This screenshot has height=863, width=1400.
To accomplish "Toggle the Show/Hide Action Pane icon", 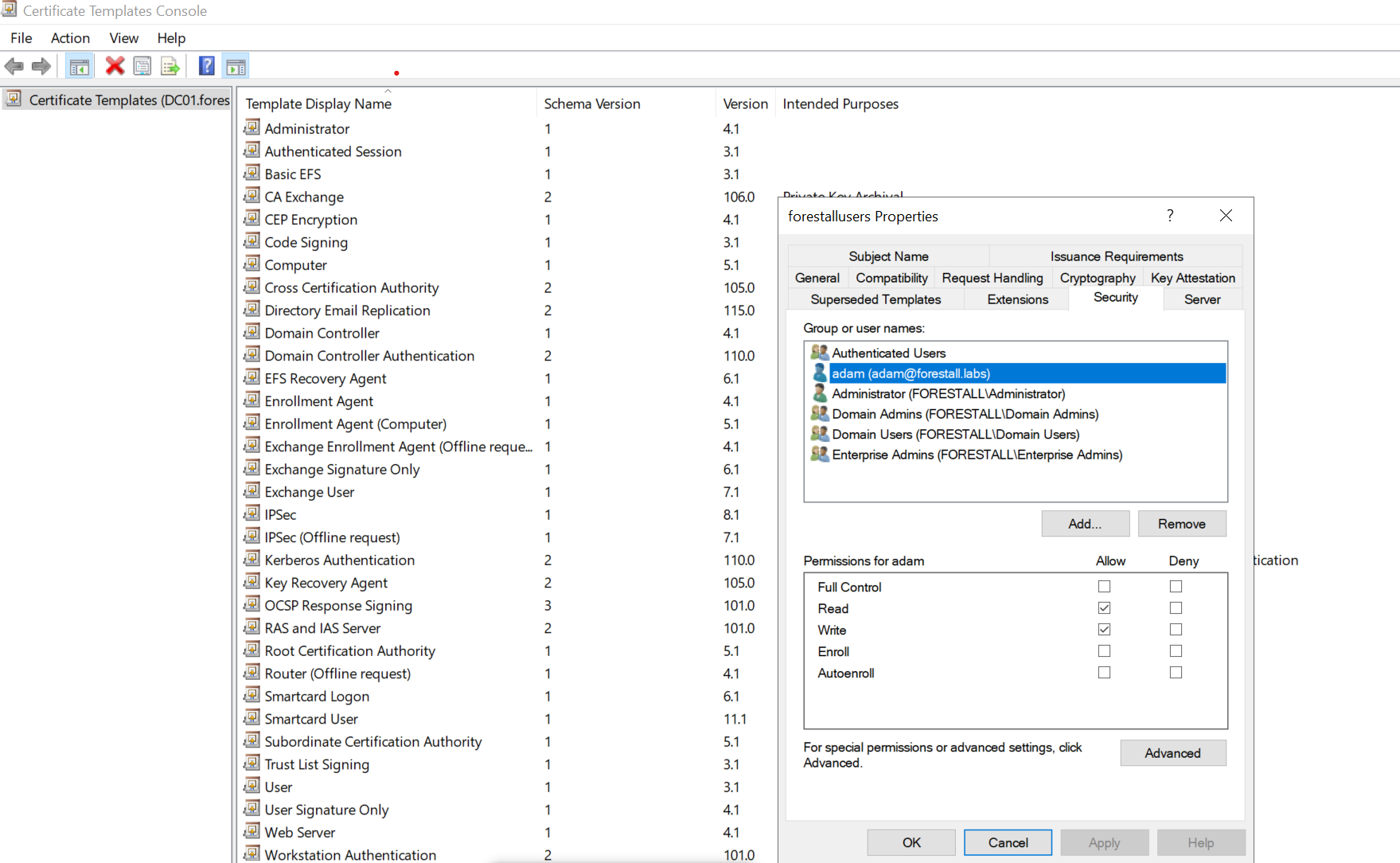I will pos(236,66).
